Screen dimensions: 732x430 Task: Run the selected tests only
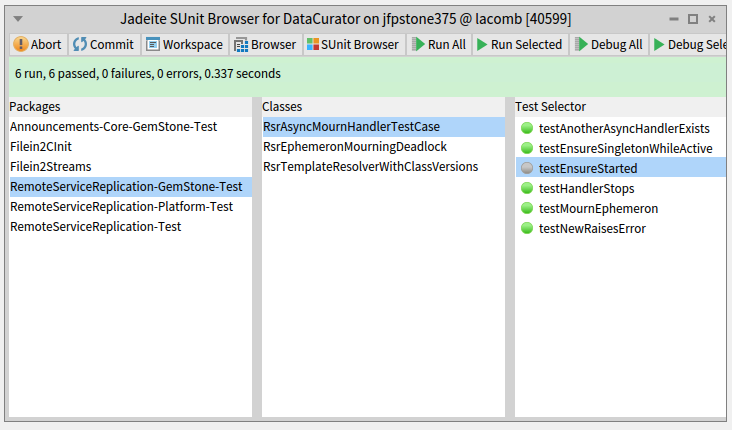tap(519, 44)
